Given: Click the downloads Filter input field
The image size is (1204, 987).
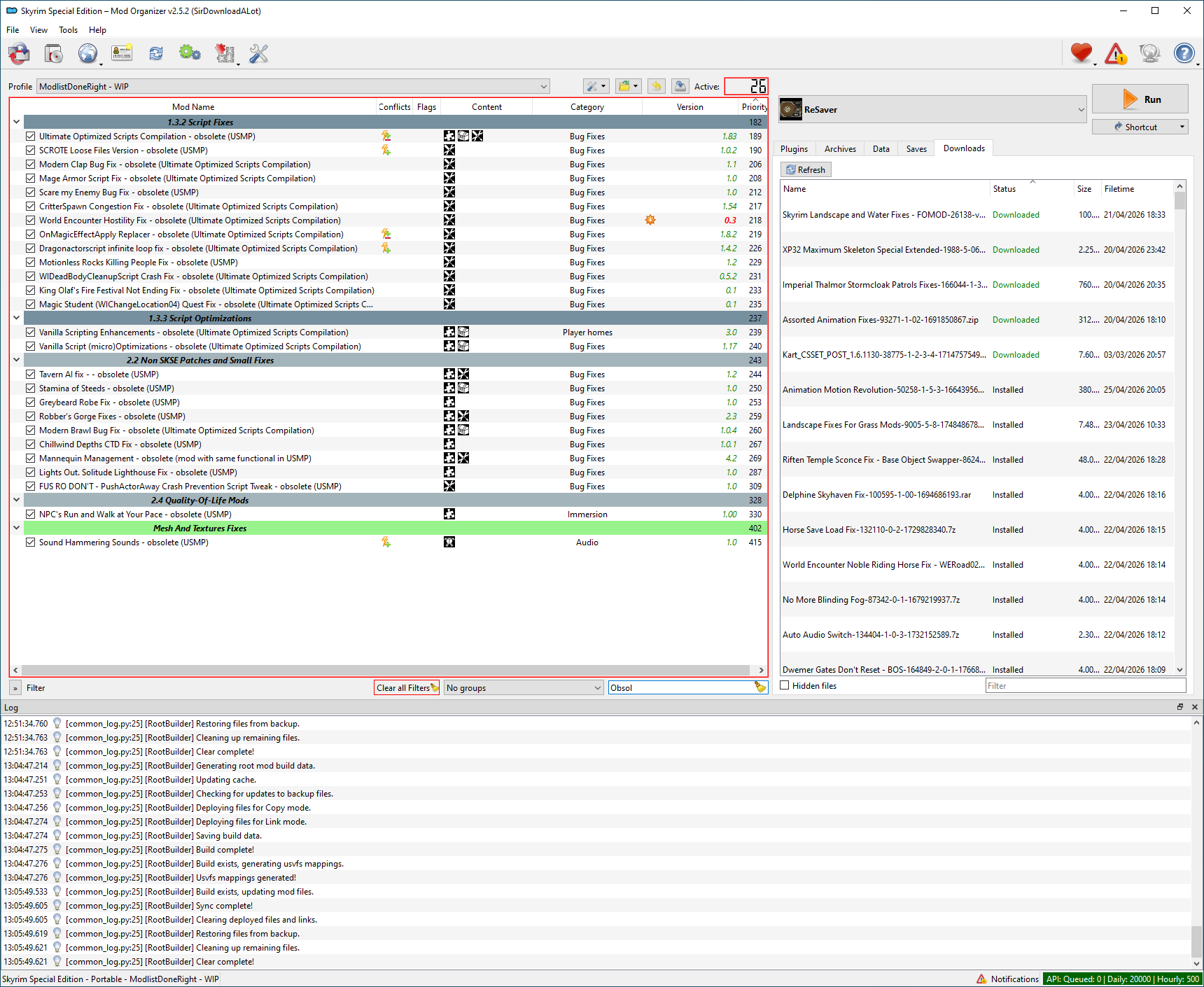Looking at the screenshot, I should 1086,686.
